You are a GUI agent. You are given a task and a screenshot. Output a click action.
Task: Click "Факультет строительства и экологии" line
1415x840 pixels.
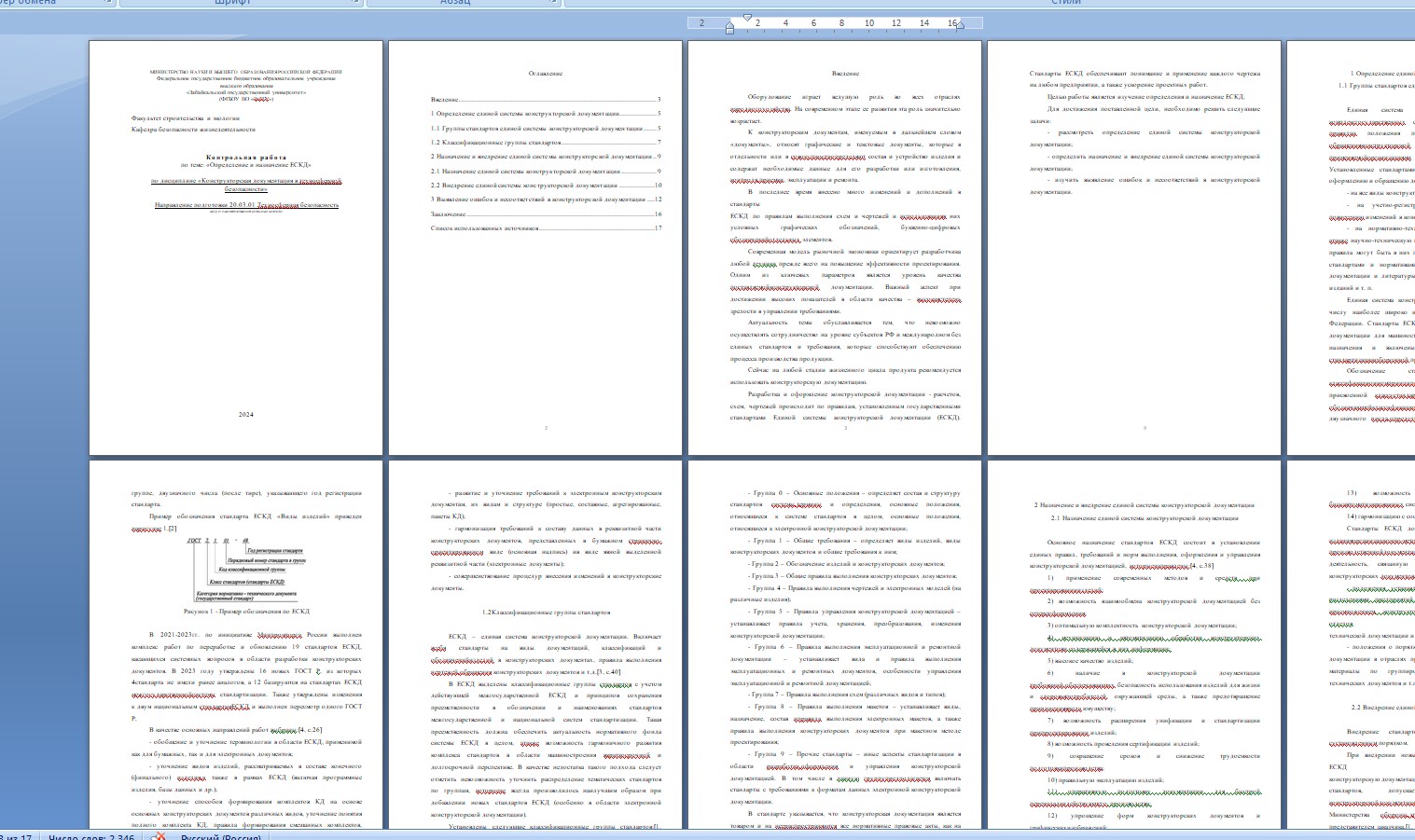click(x=186, y=118)
